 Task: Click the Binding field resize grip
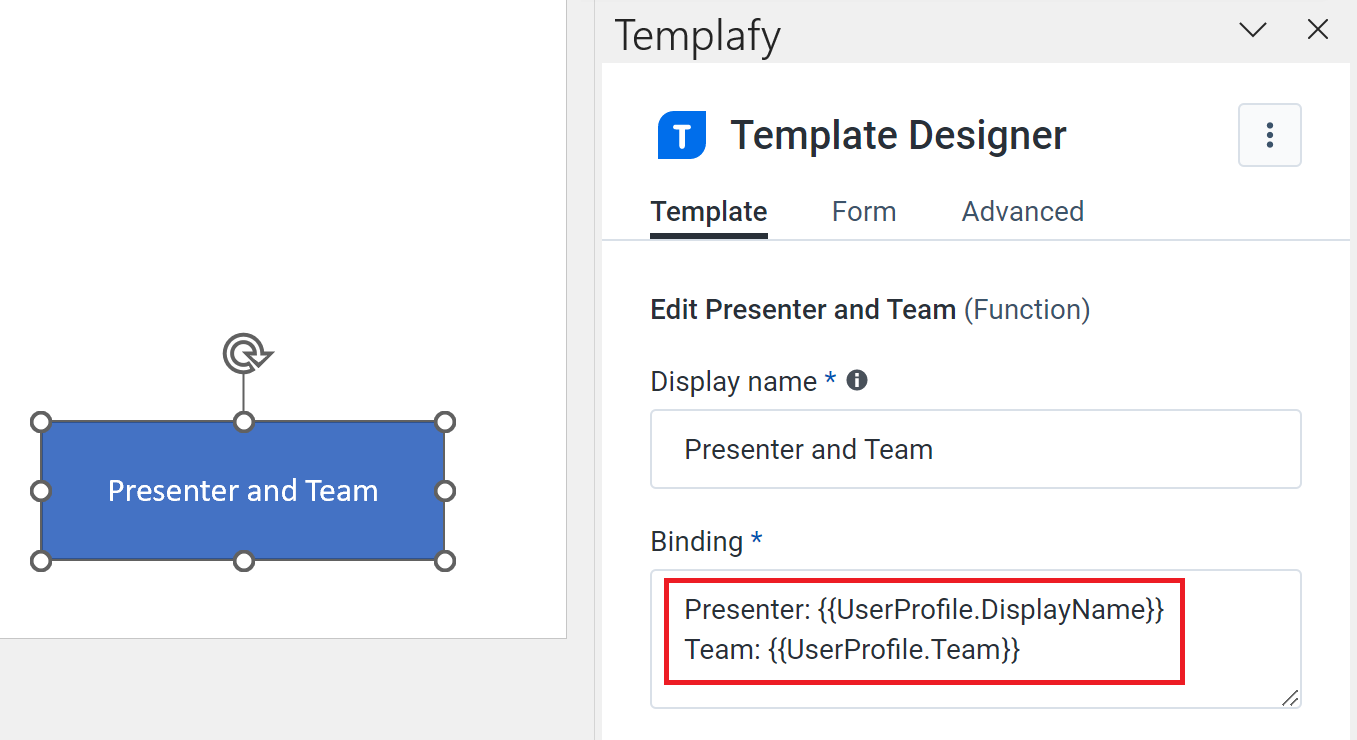click(1289, 698)
